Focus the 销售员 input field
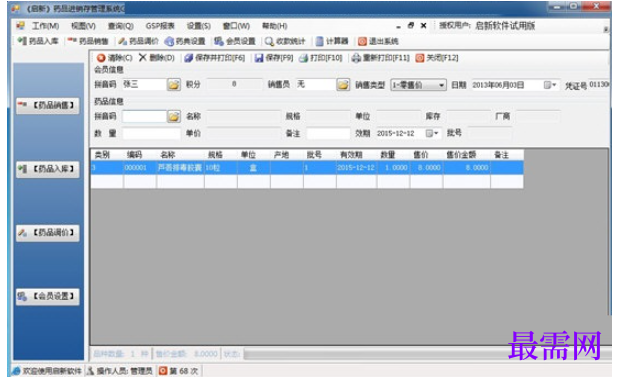The image size is (620, 377). click(x=316, y=84)
